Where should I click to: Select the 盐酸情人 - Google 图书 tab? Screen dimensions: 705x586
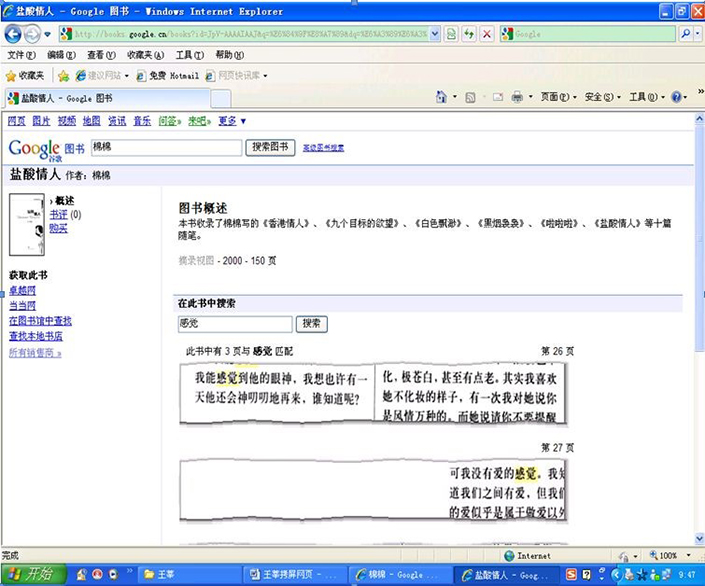coord(107,98)
